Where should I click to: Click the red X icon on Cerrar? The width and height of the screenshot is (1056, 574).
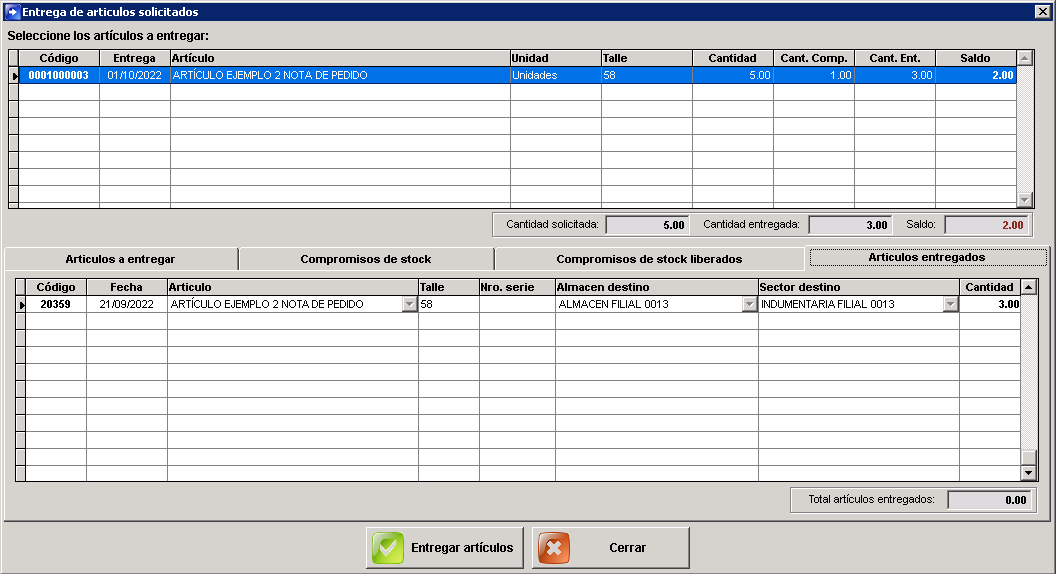point(554,548)
